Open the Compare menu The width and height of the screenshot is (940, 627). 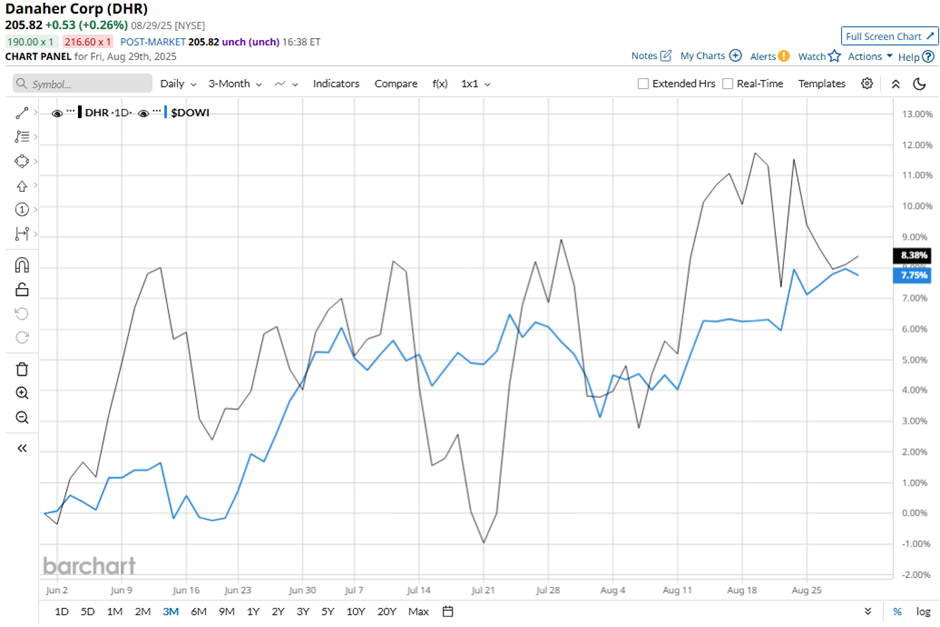point(396,84)
